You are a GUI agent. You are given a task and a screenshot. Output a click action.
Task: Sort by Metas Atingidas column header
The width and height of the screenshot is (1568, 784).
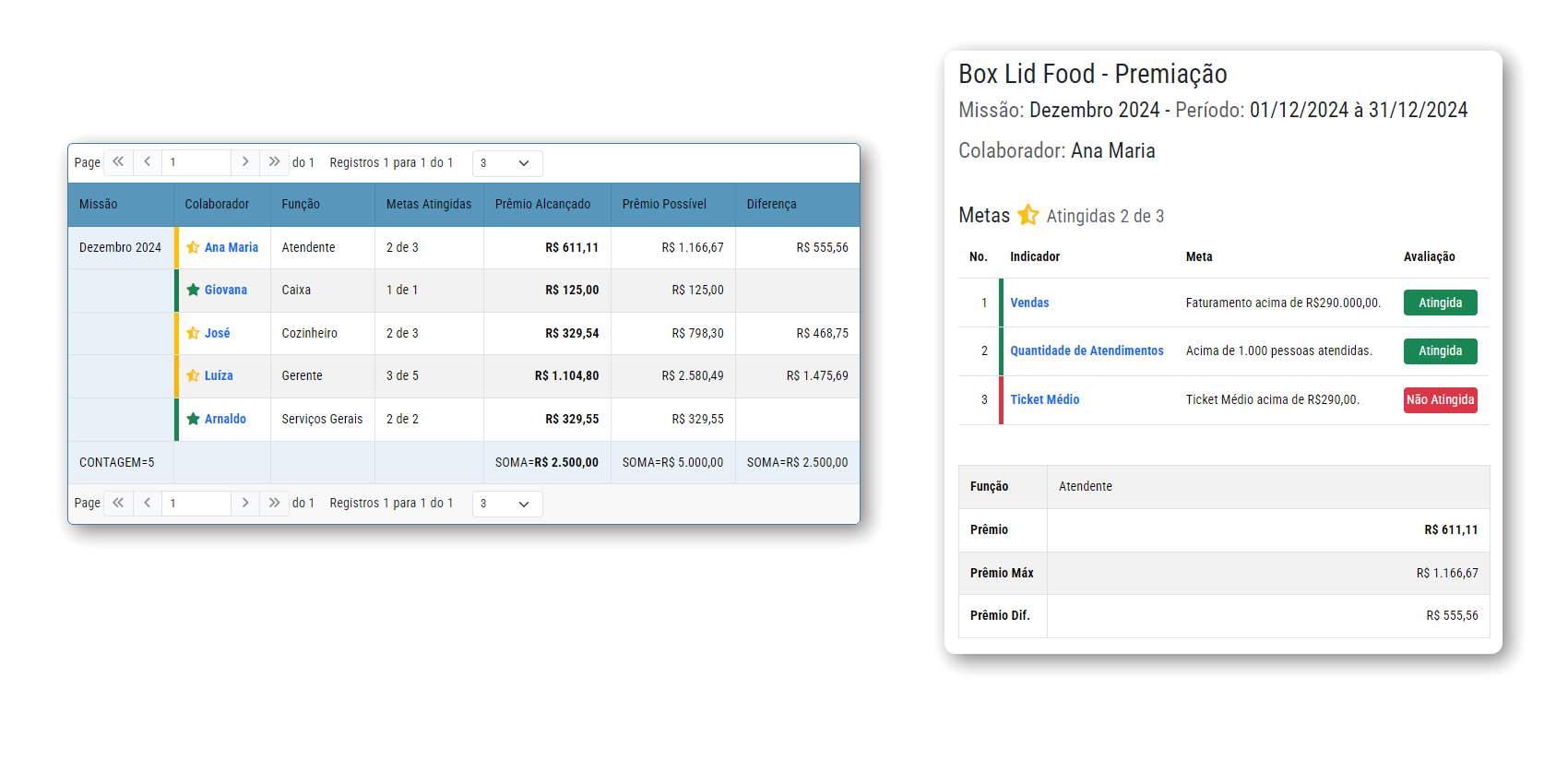[x=428, y=204]
